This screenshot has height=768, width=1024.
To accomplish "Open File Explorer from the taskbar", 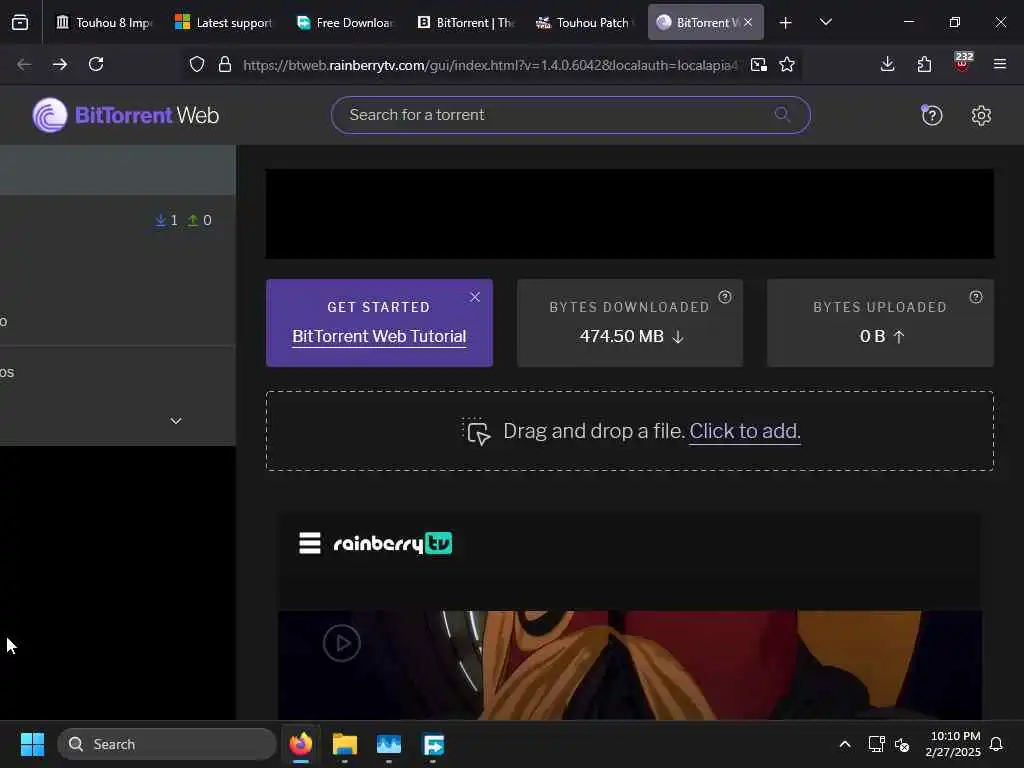I will [x=345, y=744].
